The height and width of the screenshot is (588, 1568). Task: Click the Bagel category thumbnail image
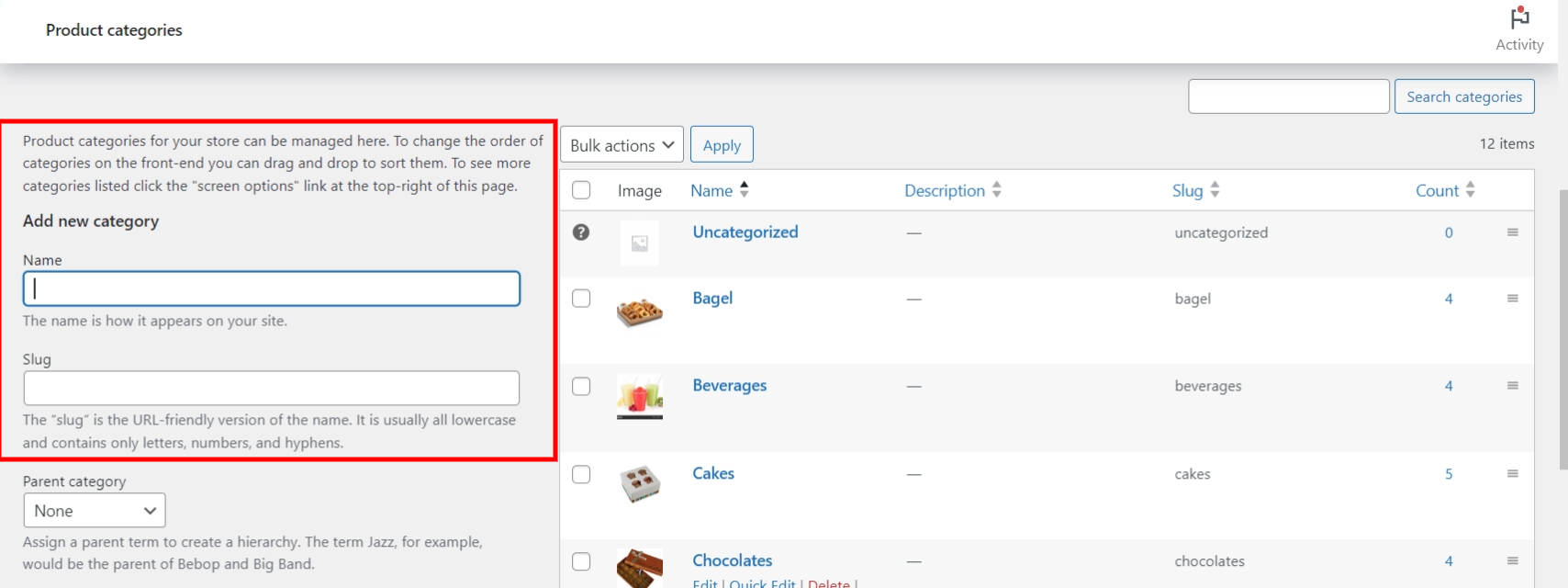tap(640, 313)
